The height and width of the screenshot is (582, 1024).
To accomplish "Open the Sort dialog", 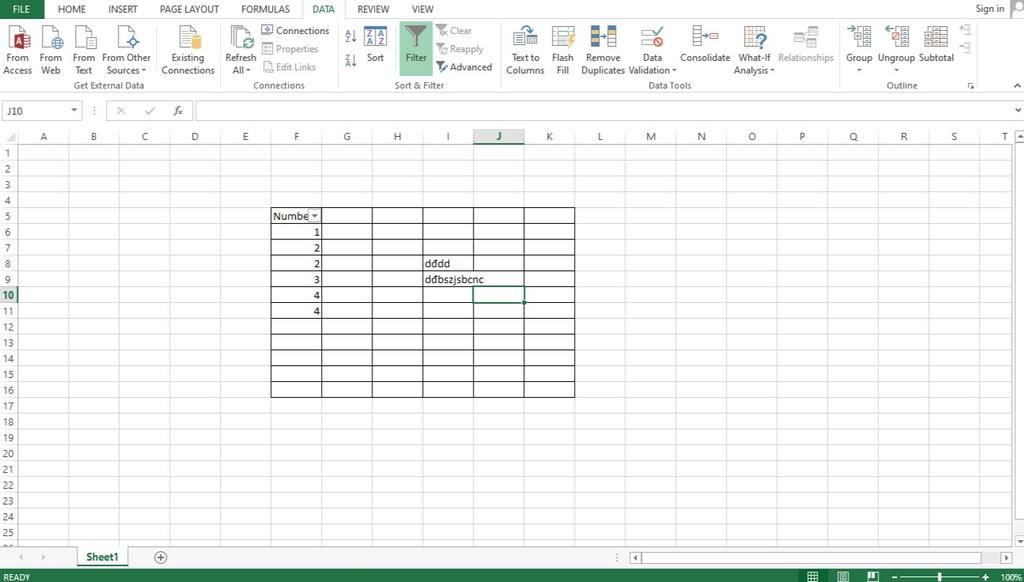I will [x=376, y=46].
